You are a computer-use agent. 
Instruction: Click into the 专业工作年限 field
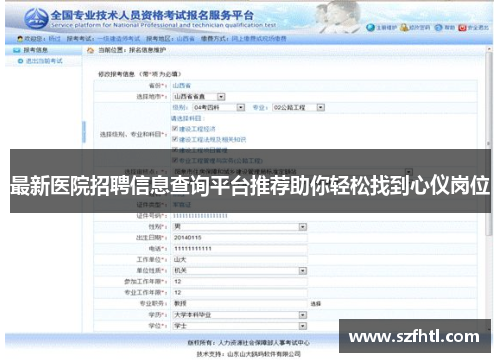point(240,293)
